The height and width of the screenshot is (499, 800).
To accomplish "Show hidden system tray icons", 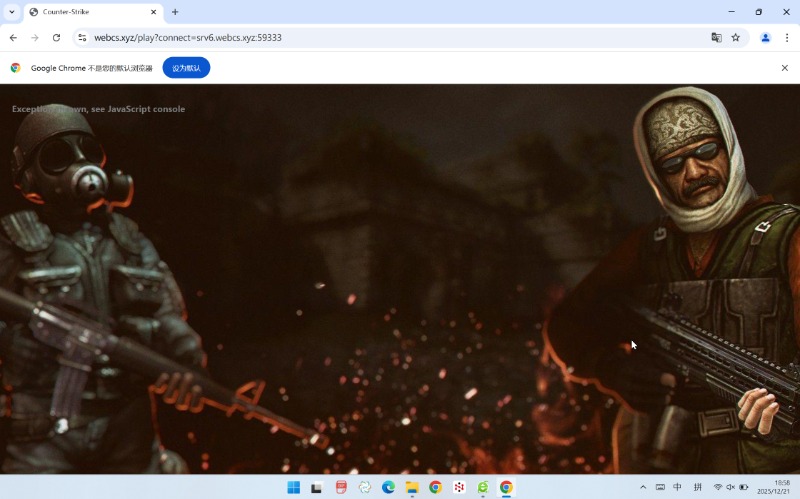I will [643, 487].
